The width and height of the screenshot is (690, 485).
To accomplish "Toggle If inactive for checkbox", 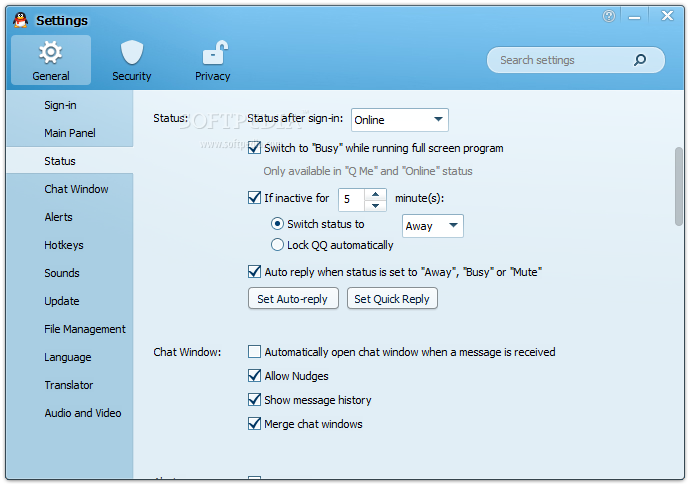I will tap(254, 198).
